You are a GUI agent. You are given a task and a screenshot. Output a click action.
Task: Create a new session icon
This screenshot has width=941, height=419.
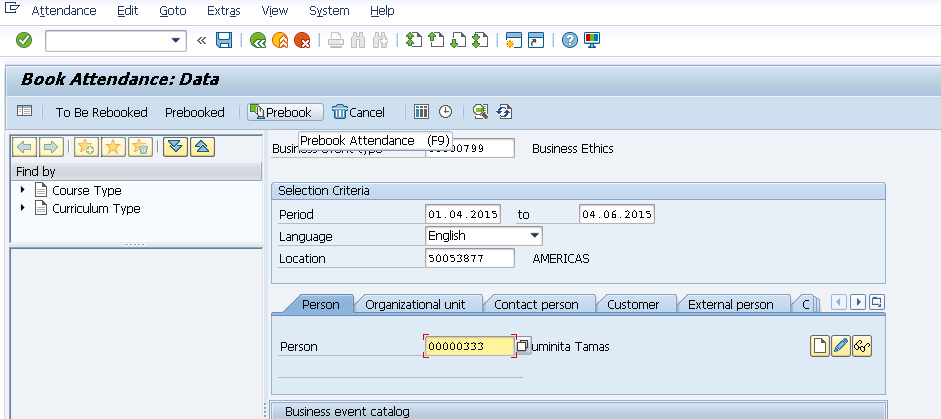[x=514, y=40]
